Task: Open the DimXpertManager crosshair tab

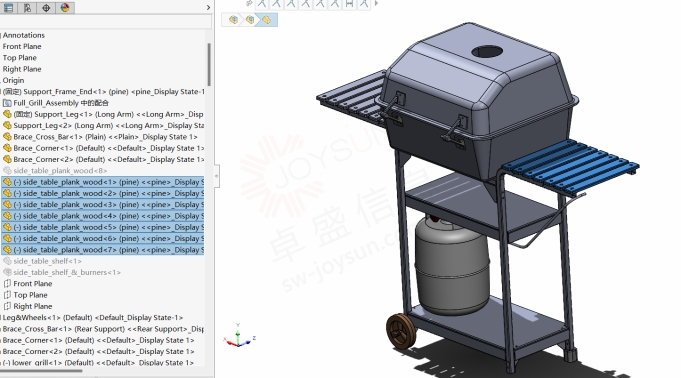Action: (x=46, y=8)
